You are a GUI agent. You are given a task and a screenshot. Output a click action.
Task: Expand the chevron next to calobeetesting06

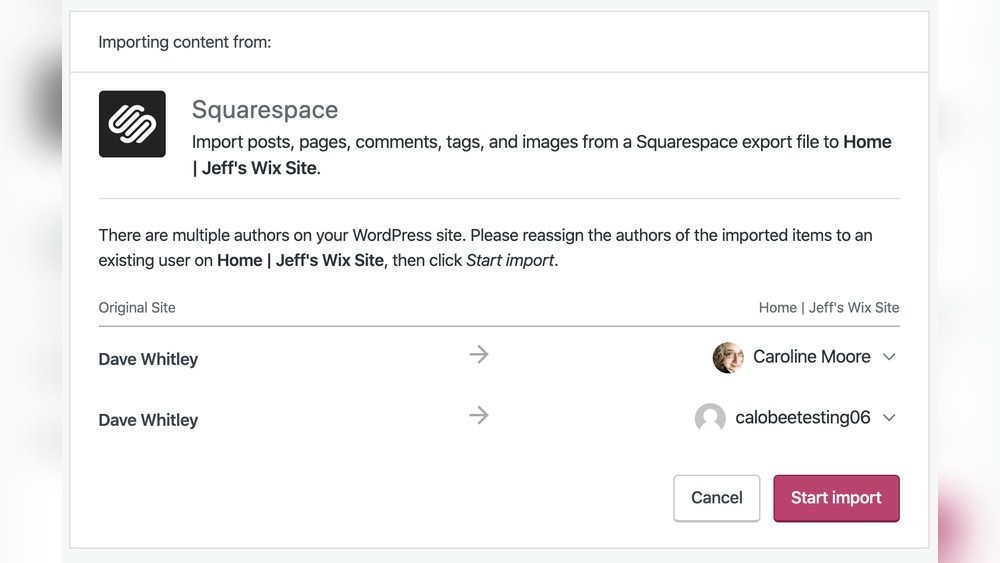point(889,418)
